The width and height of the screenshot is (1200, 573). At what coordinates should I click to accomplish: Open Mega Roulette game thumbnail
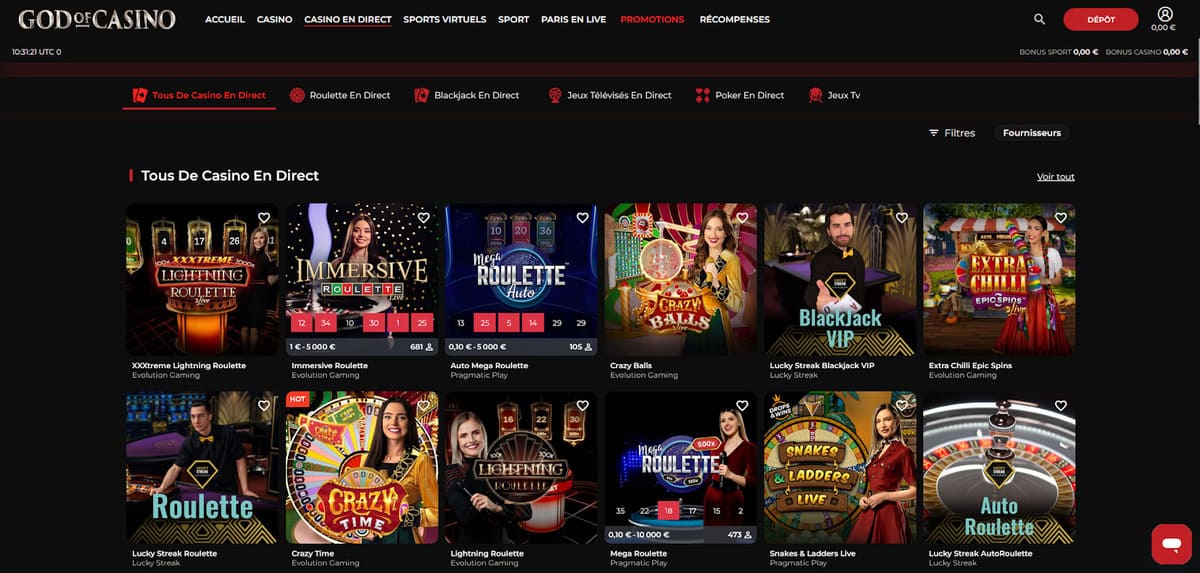(x=681, y=468)
